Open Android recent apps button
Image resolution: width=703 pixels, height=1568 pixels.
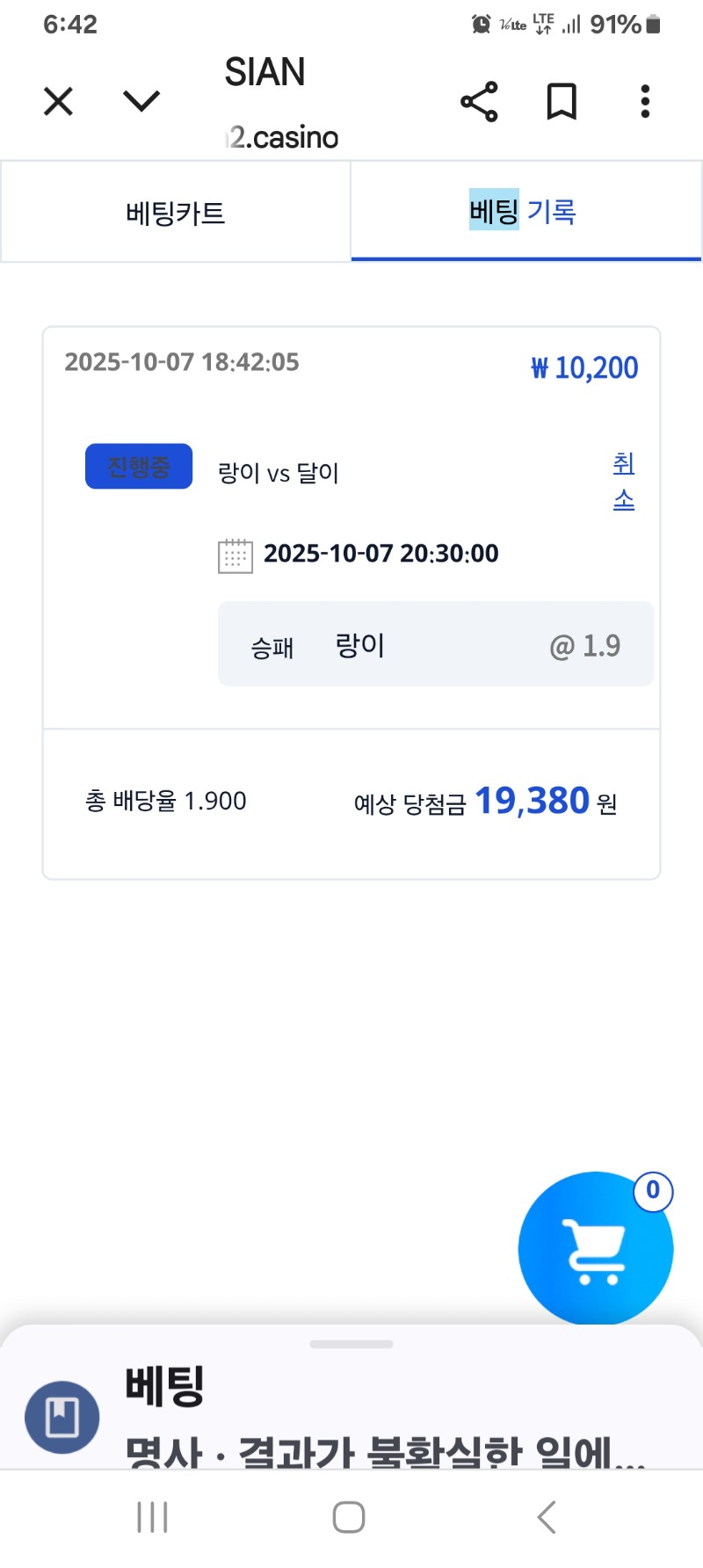[153, 1517]
